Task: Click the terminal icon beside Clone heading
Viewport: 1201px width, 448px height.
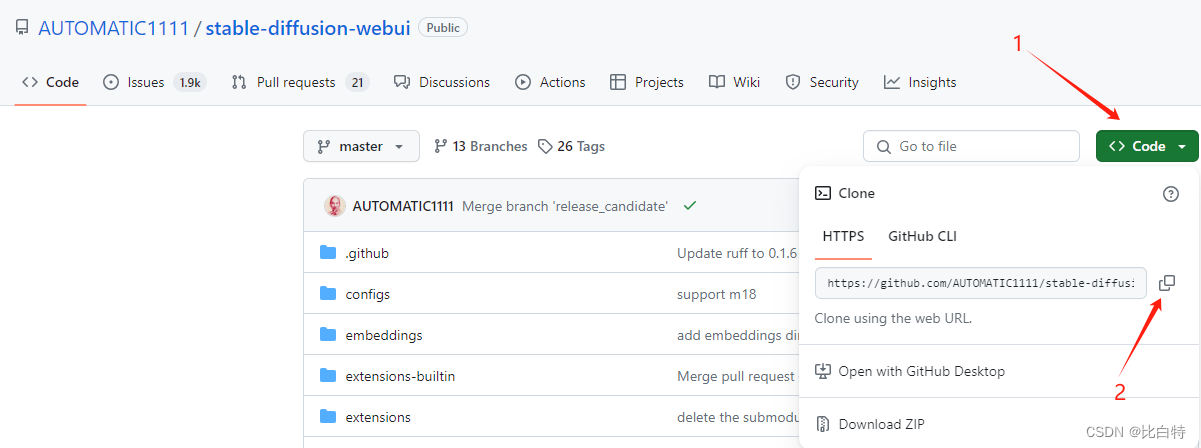Action: point(823,193)
